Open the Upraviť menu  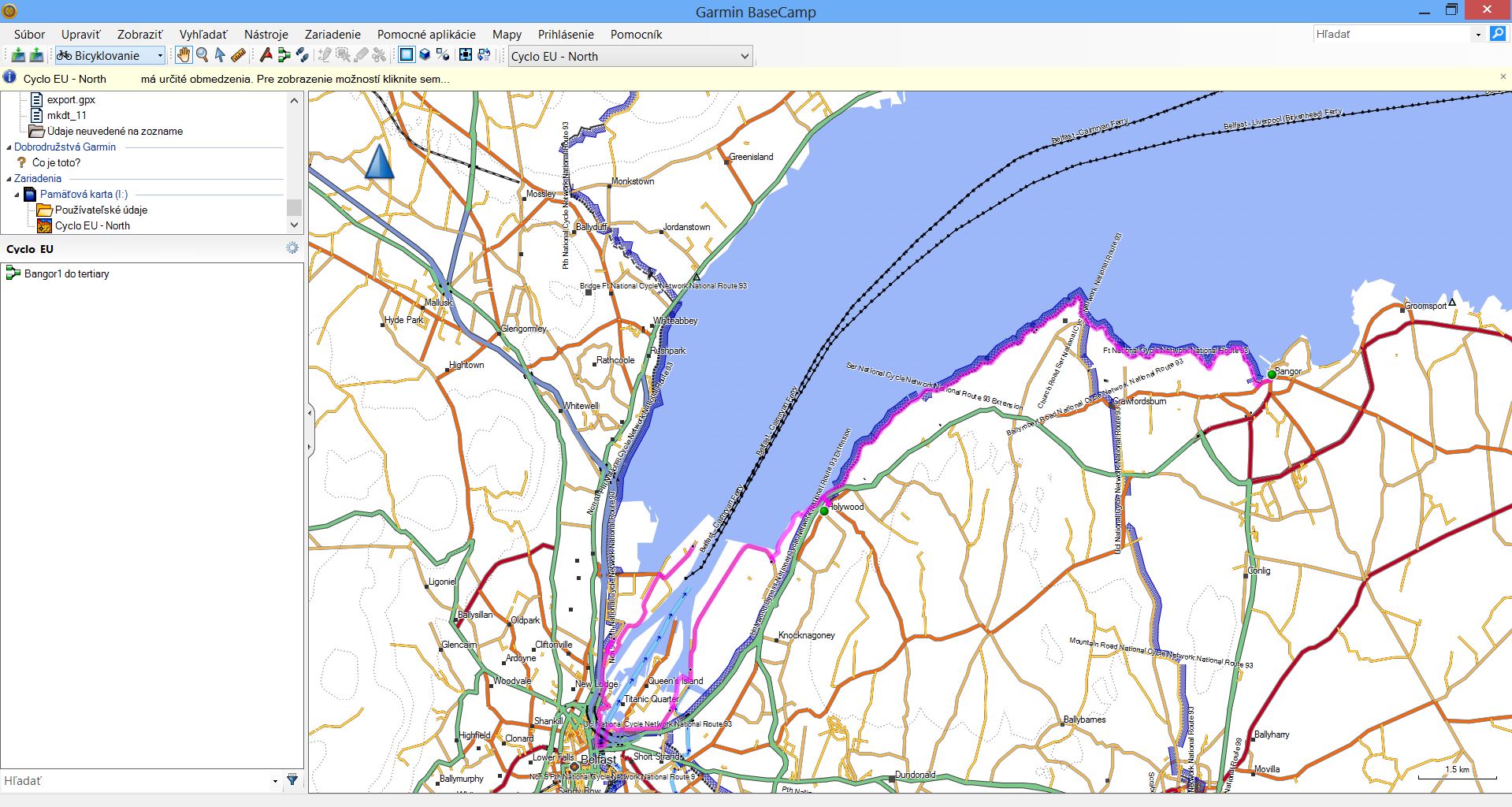point(81,34)
